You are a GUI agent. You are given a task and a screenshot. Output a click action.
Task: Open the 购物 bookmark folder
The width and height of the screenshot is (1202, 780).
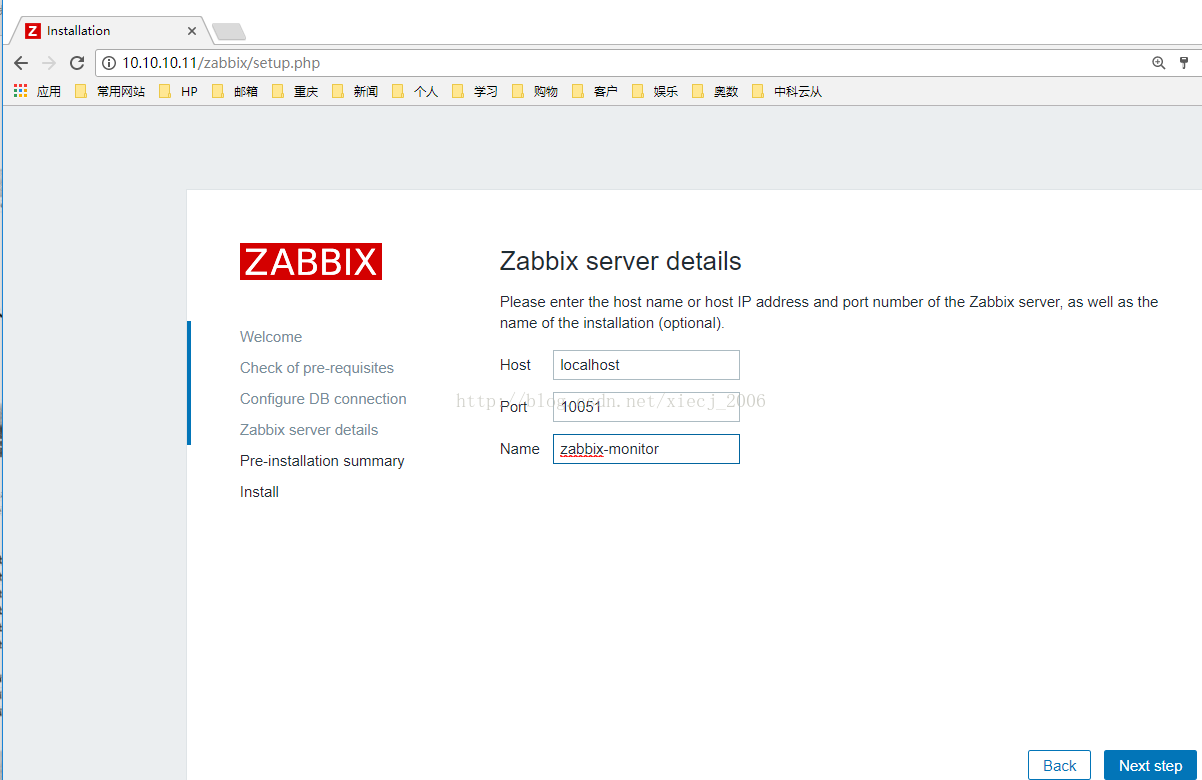(x=535, y=91)
